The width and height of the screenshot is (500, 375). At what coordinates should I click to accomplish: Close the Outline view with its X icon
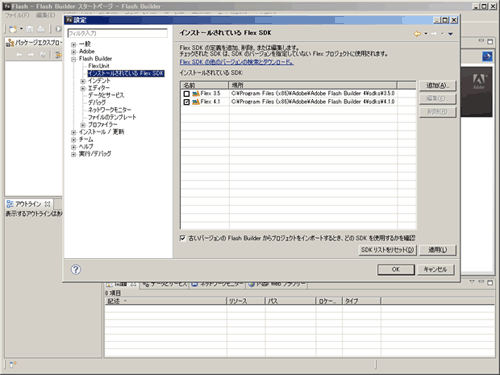point(47,204)
